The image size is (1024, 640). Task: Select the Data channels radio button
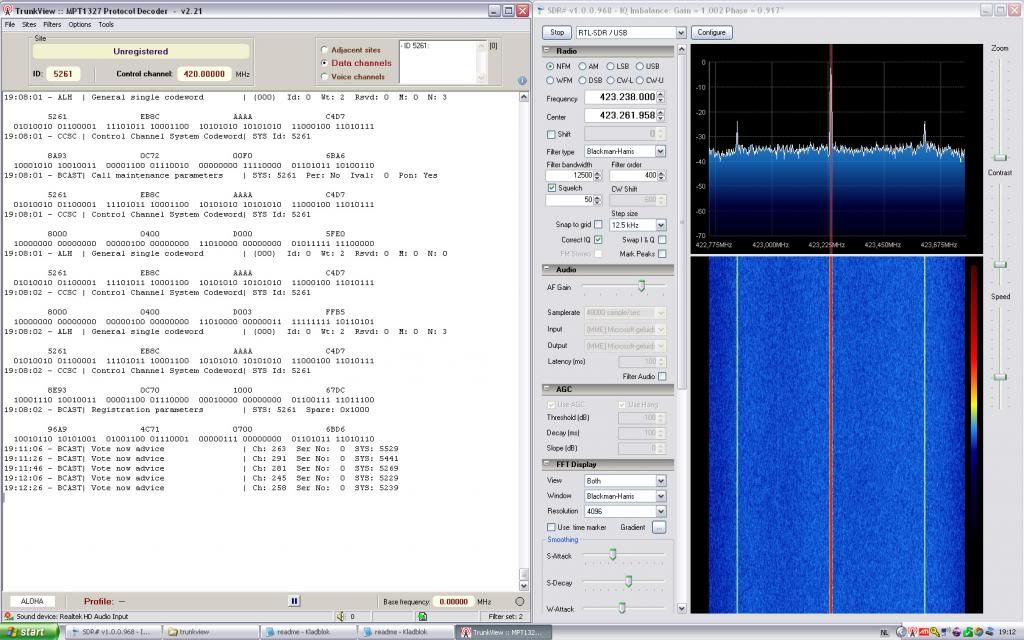325,63
